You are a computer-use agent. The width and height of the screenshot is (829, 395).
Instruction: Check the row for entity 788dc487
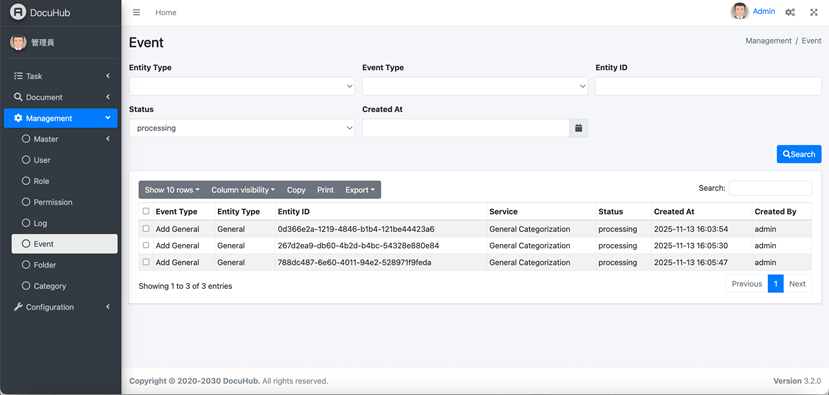click(x=146, y=262)
